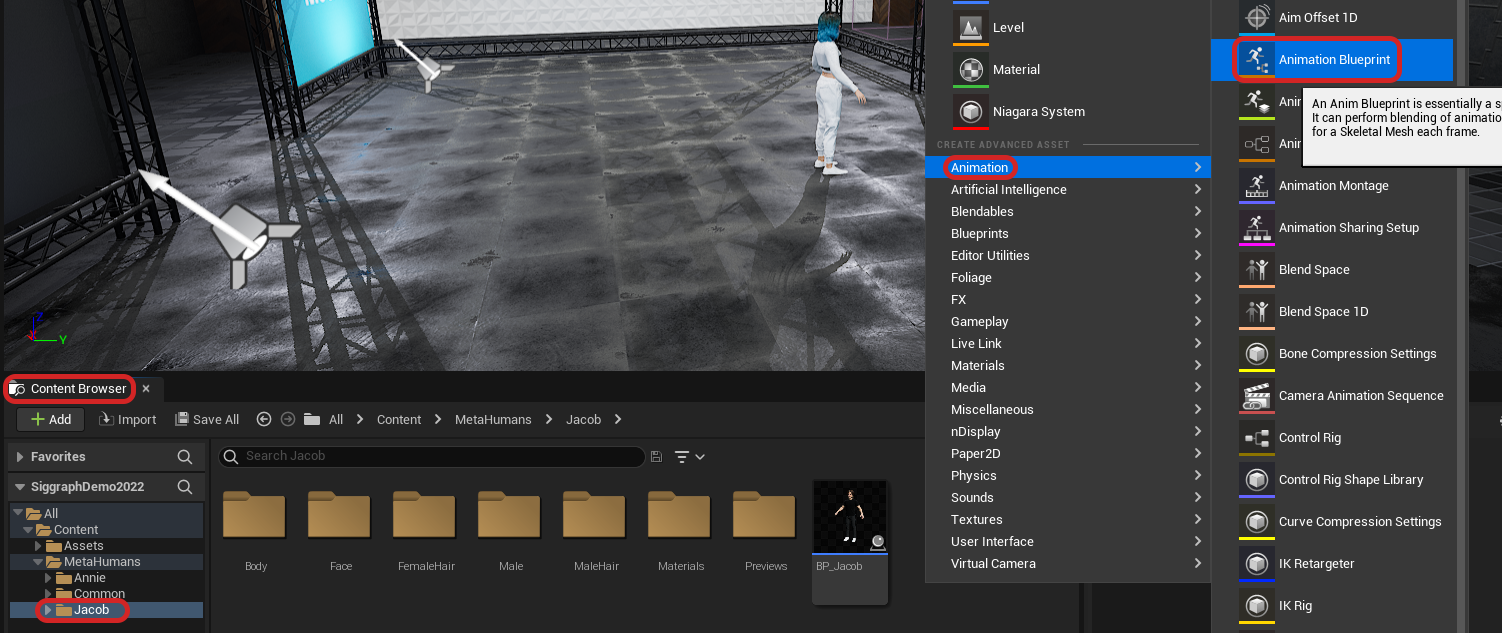
Task: Save the current search as collection
Action: point(656,457)
